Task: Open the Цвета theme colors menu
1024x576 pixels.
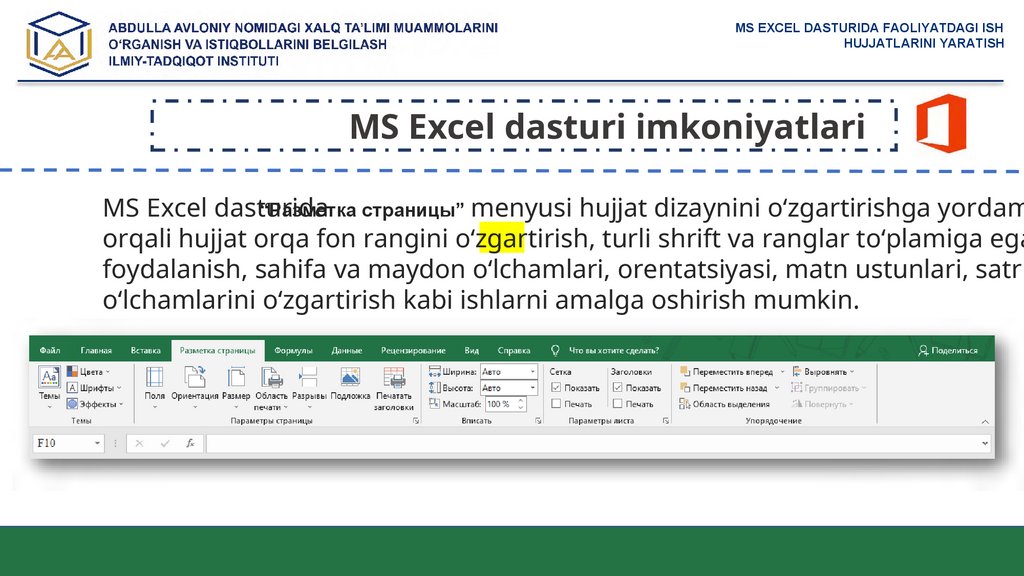Action: click(x=88, y=372)
